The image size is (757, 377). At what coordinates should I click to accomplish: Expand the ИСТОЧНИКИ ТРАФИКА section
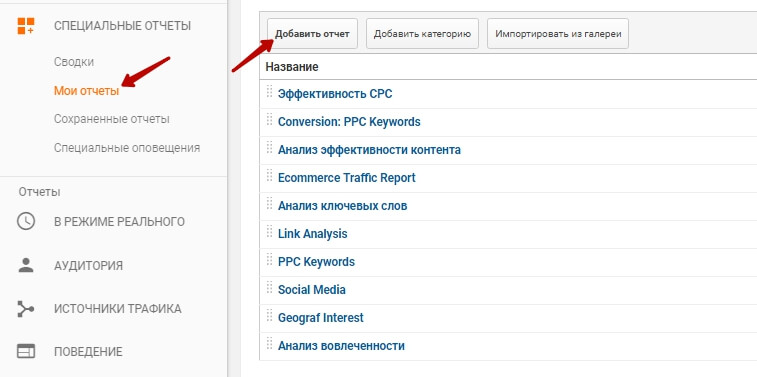tap(118, 309)
